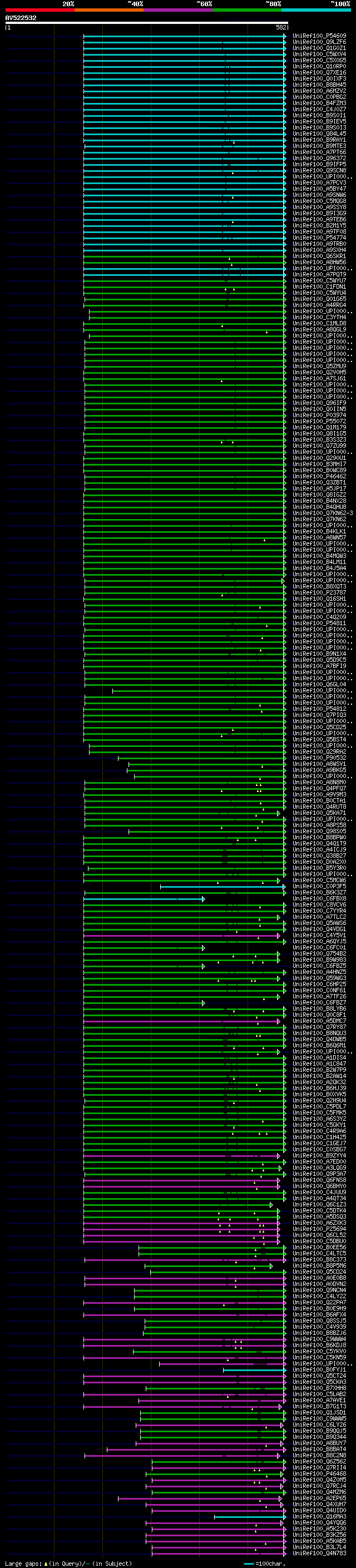This screenshot has height=1568, width=356.
Task: Select the label UniRef100_Q01G65
Action: (319, 299)
